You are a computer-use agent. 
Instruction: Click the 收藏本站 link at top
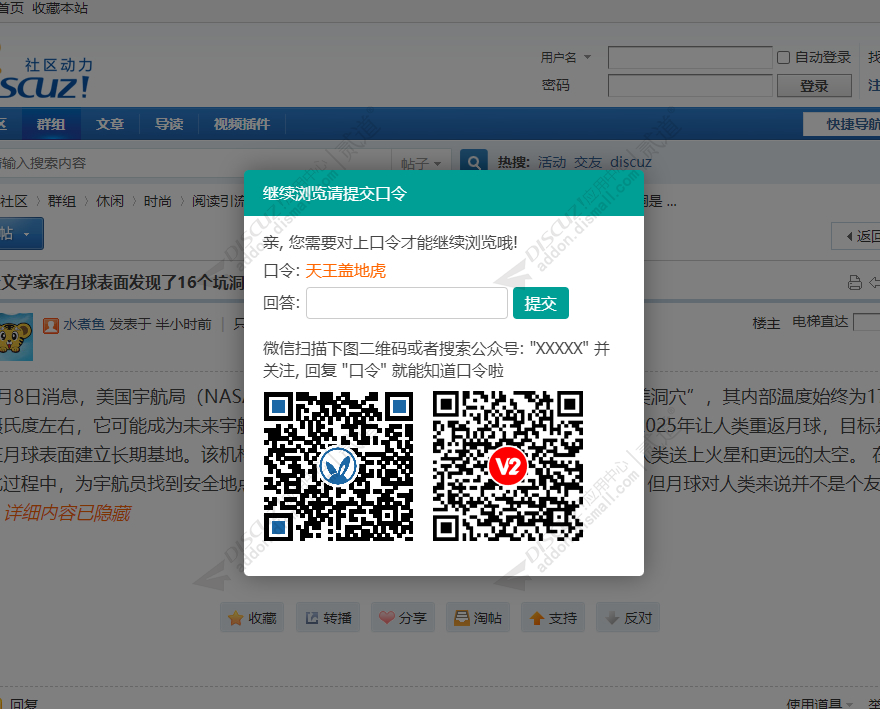tap(60, 8)
